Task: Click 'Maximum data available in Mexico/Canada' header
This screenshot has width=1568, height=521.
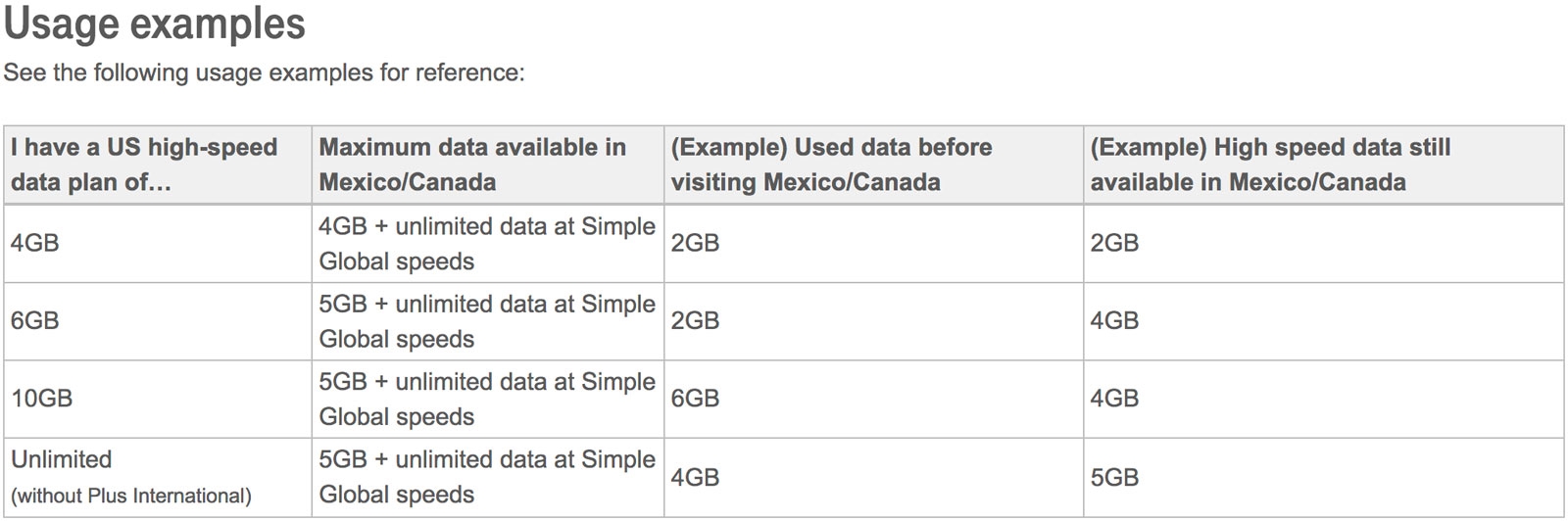Action: coord(488,165)
